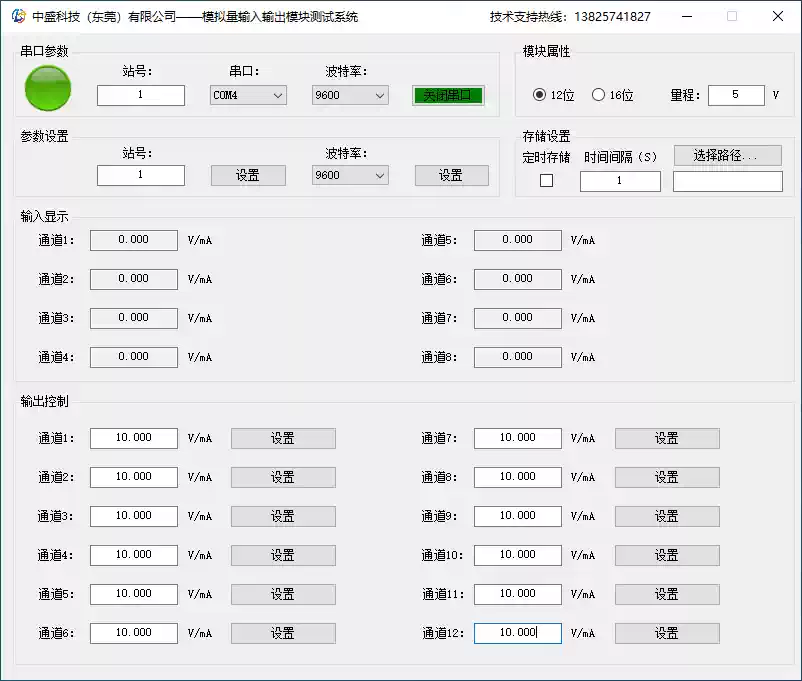Click channel 12 output value field
The image size is (802, 681).
[517, 633]
